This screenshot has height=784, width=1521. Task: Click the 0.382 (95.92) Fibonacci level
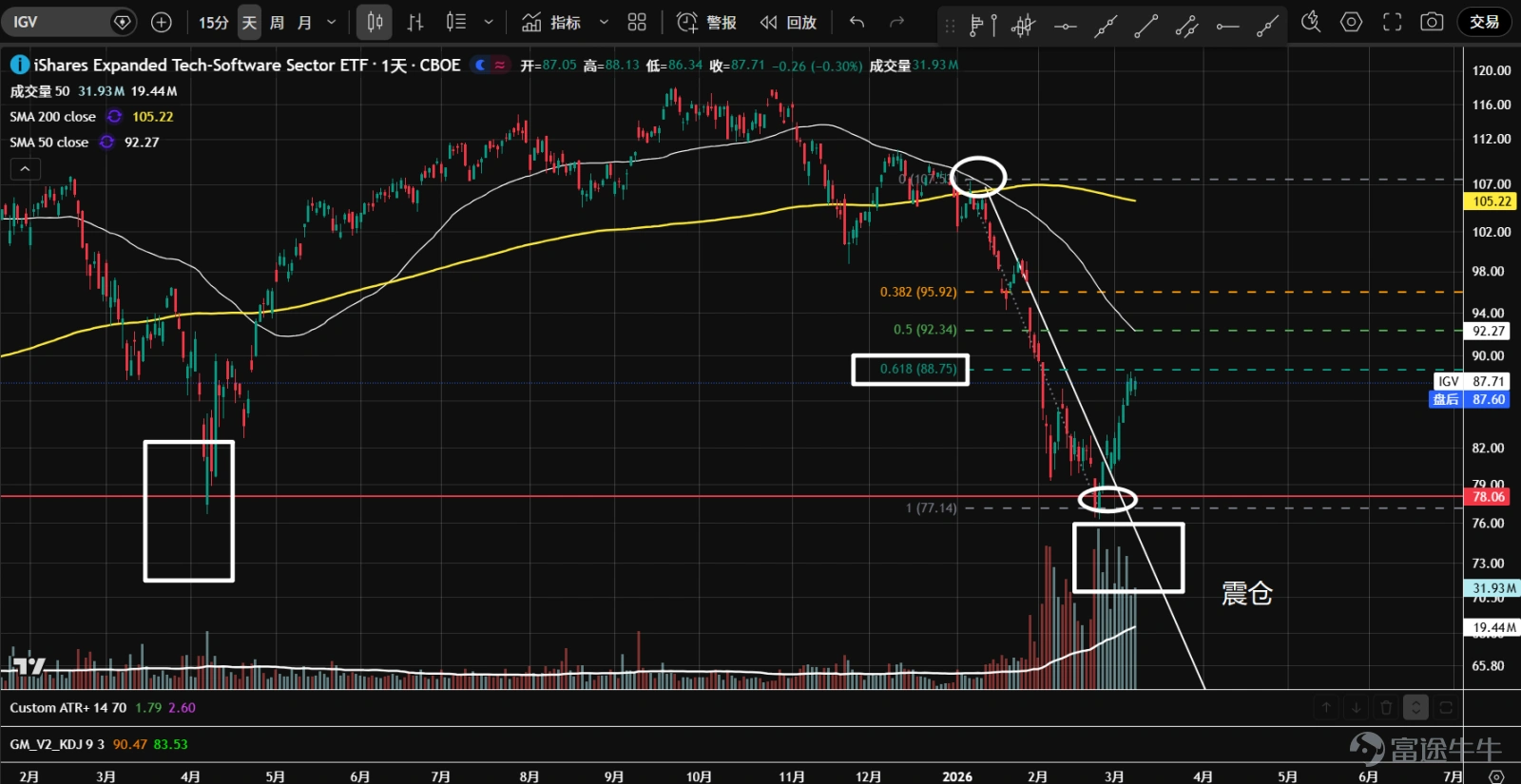pyautogui.click(x=918, y=292)
